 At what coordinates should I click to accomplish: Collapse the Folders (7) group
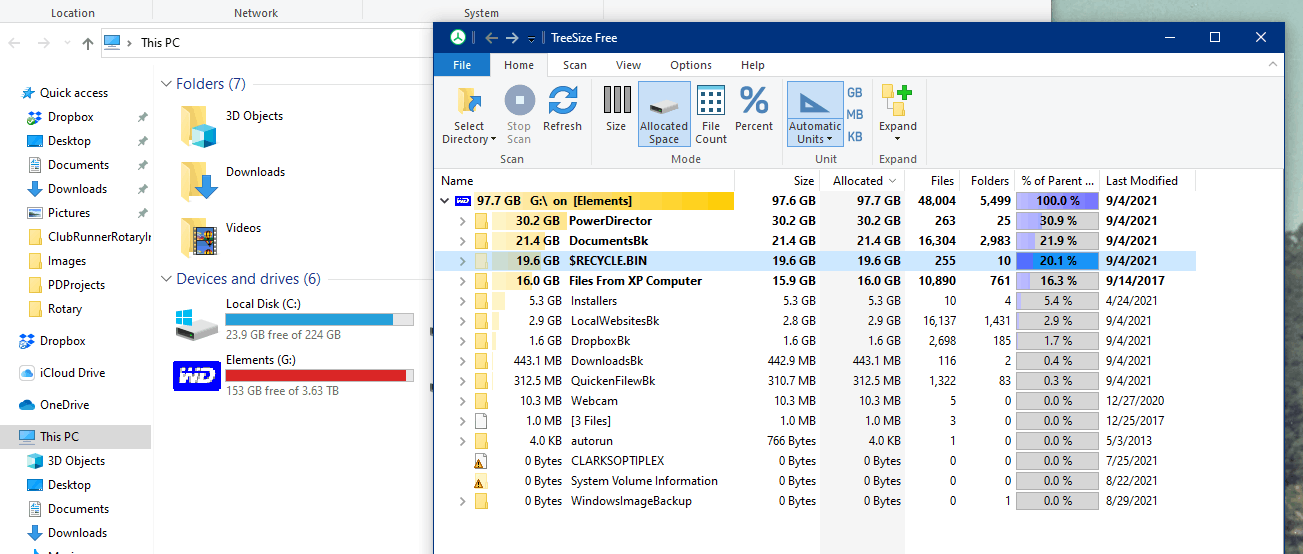pos(166,84)
